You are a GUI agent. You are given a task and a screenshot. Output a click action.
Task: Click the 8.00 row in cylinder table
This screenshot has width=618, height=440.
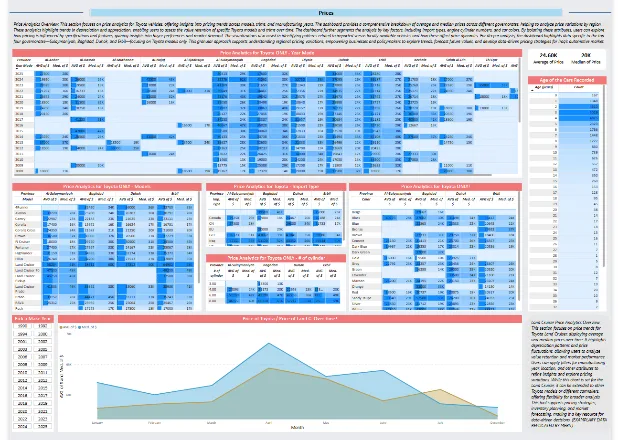[274, 301]
